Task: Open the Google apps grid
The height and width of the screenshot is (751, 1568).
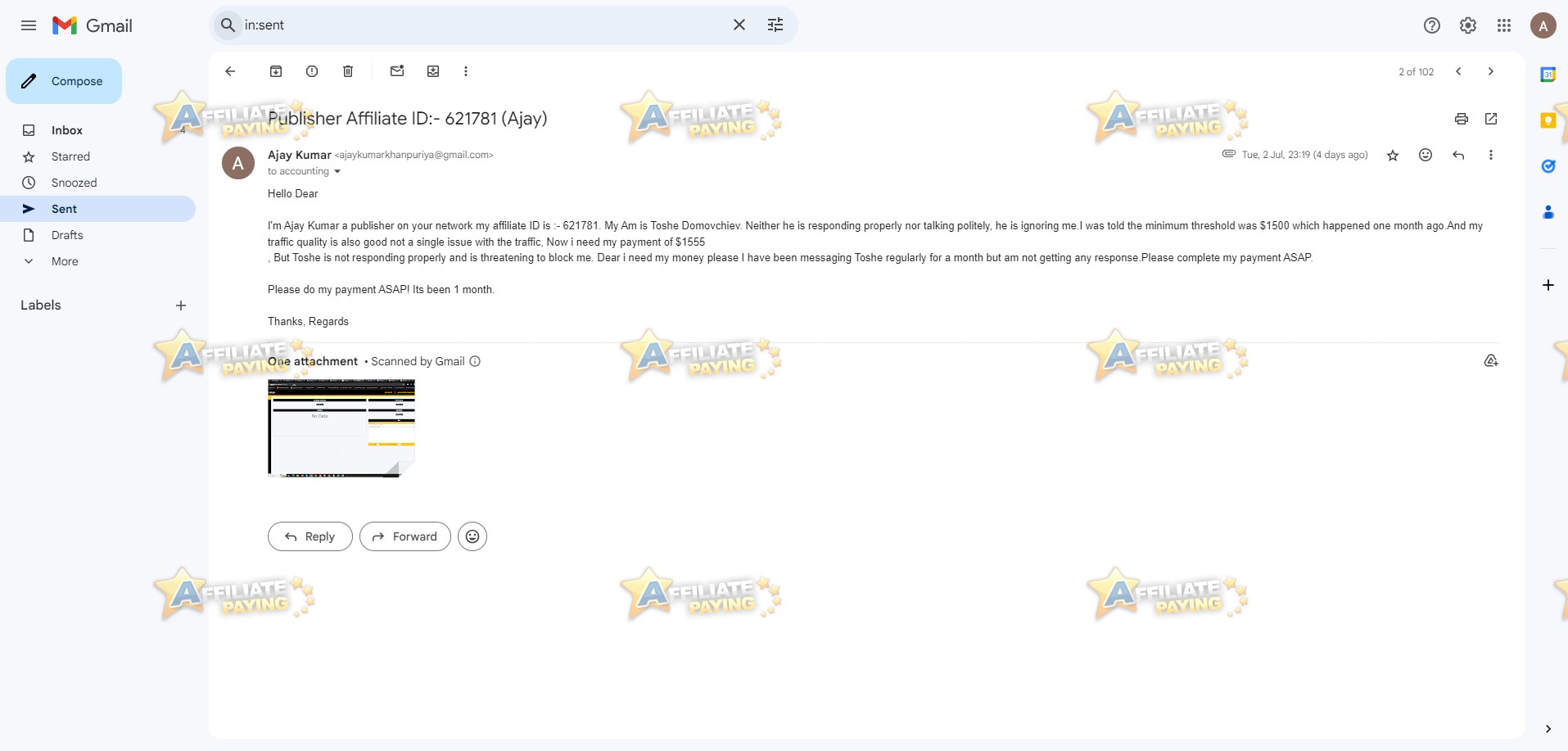Action: (x=1504, y=25)
